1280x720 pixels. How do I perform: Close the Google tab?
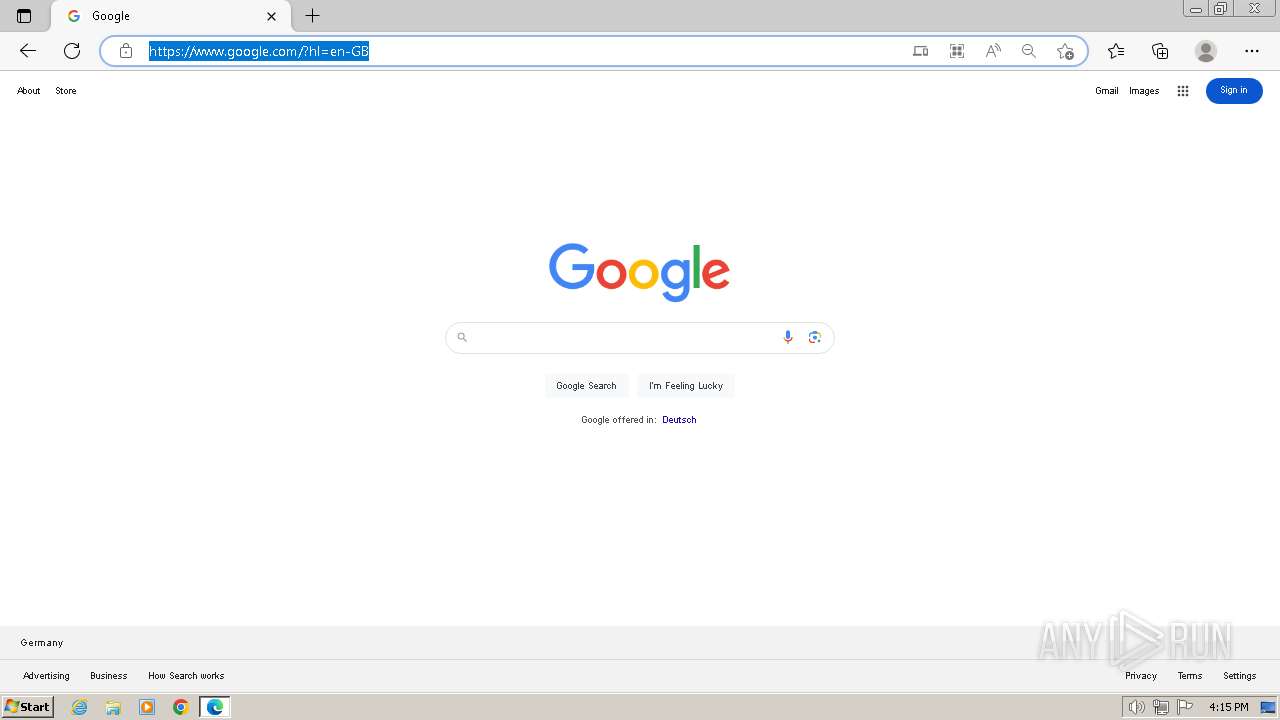pos(271,16)
